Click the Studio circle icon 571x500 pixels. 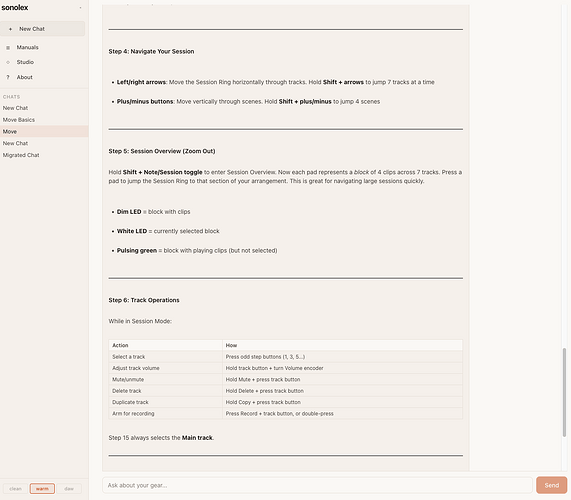(x=8, y=62)
